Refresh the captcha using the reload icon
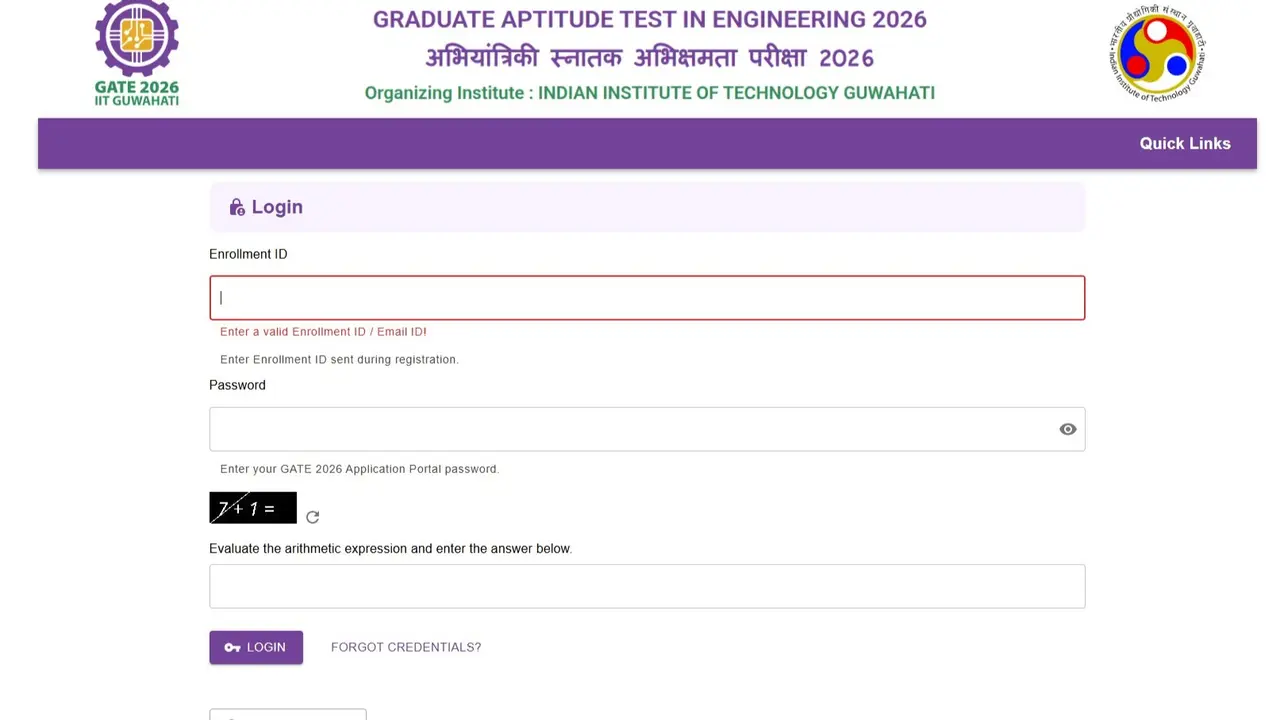This screenshot has width=1280, height=720. tap(312, 516)
